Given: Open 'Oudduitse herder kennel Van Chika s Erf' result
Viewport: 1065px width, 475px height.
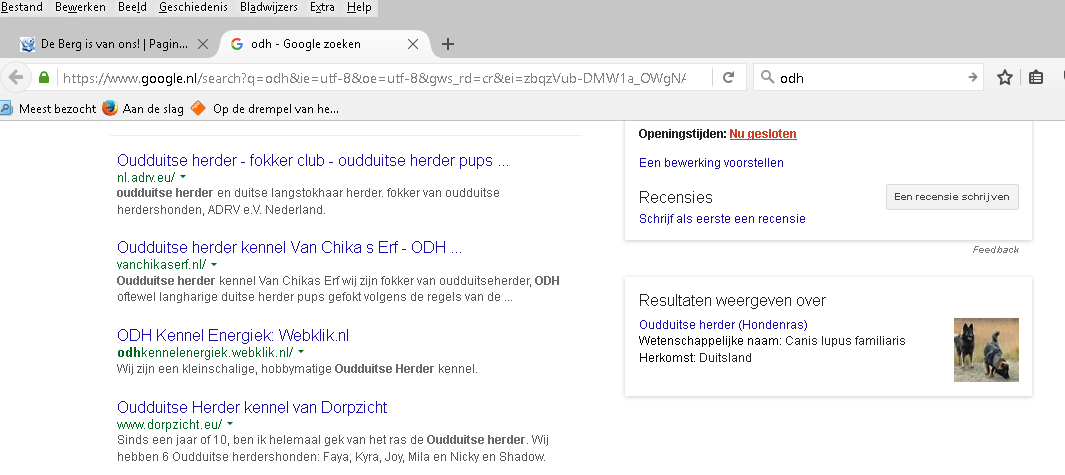Looking at the screenshot, I should pos(289,247).
